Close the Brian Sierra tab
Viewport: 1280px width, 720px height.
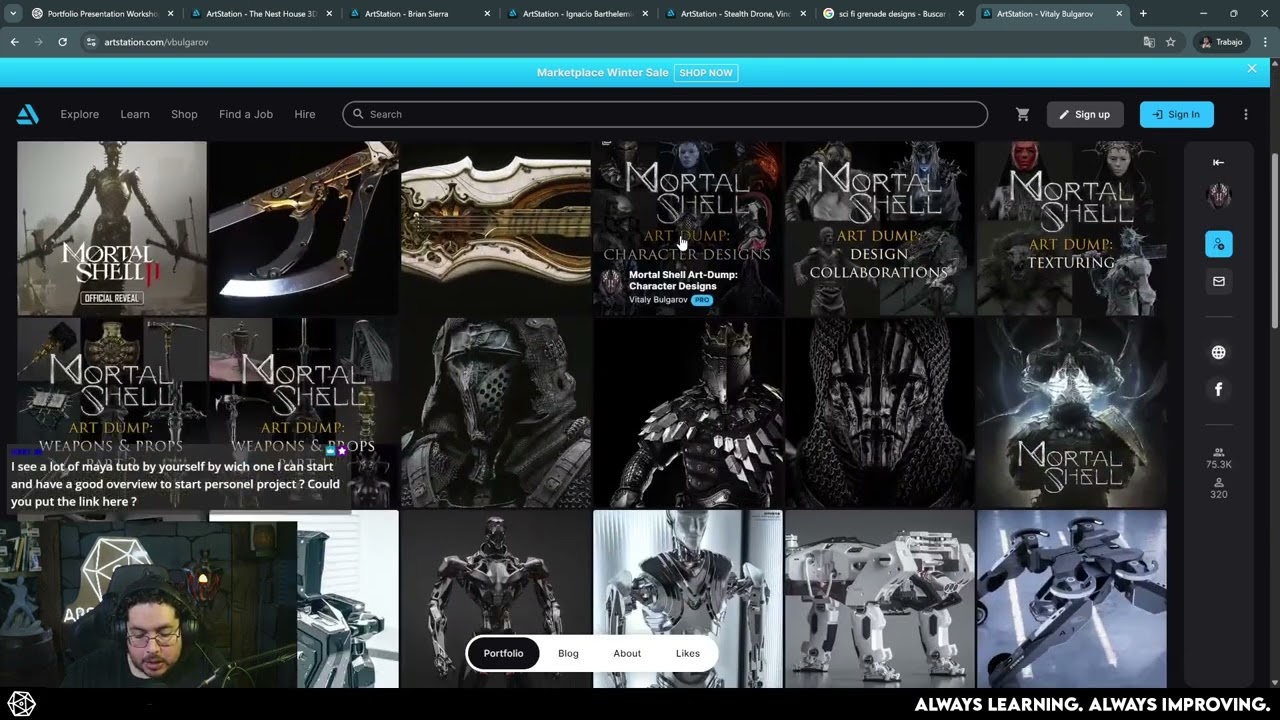coord(487,14)
